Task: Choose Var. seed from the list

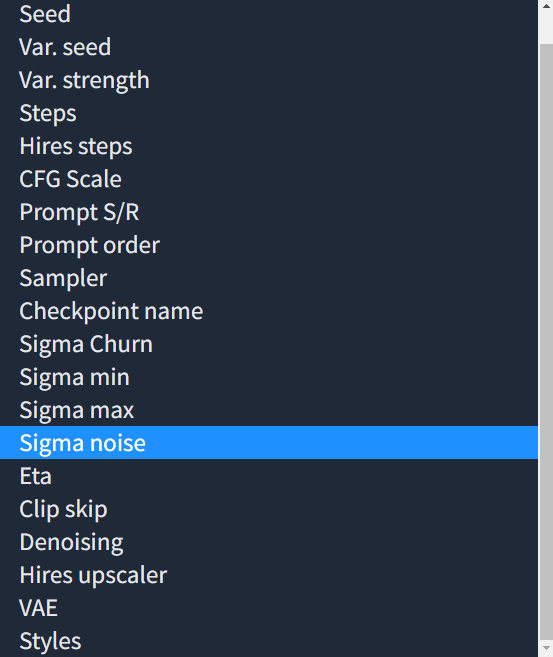Action: click(269, 47)
